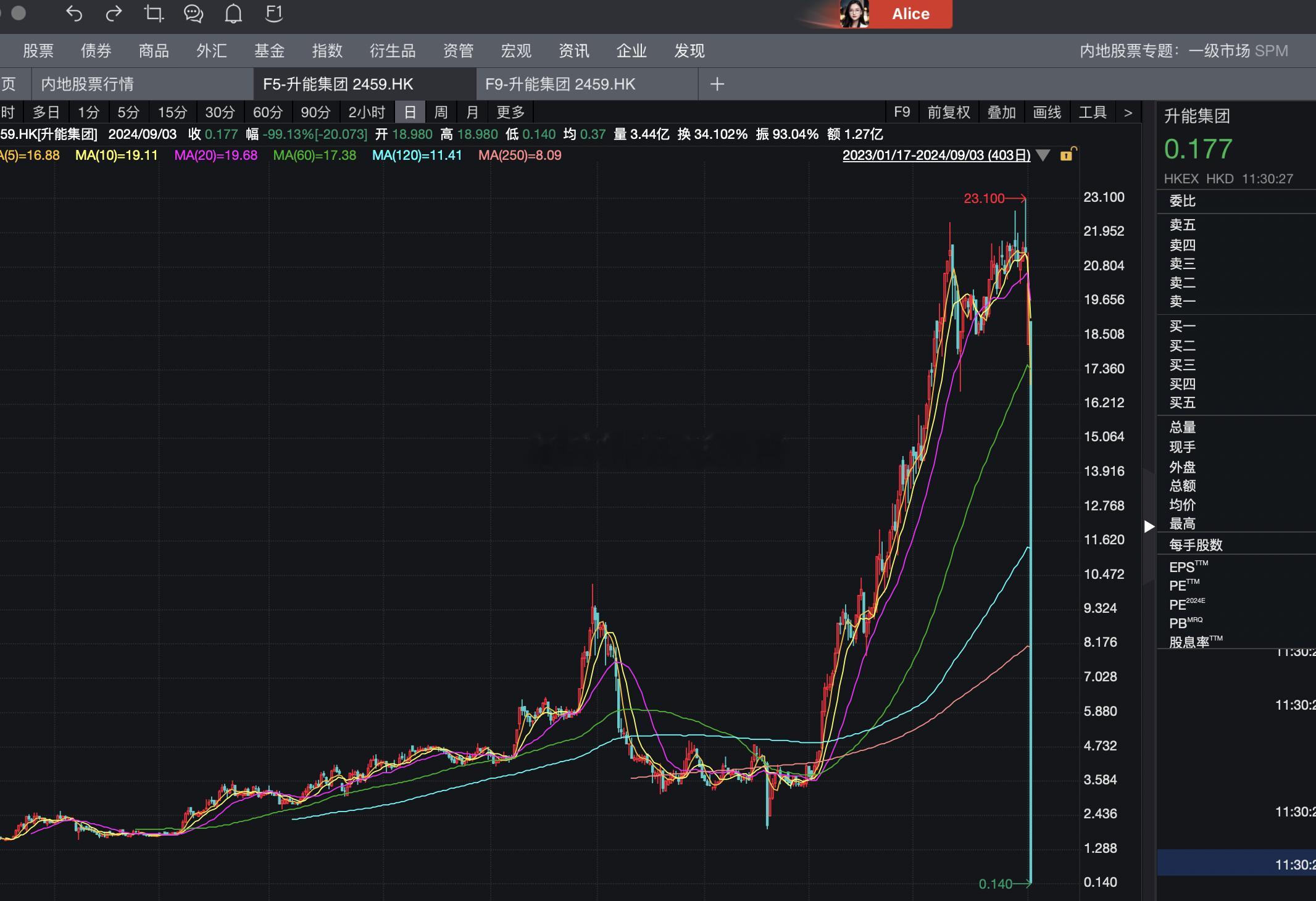The width and height of the screenshot is (1316, 901).
Task: Click the 0.177 latest price in quote panel
Action: 1198,149
